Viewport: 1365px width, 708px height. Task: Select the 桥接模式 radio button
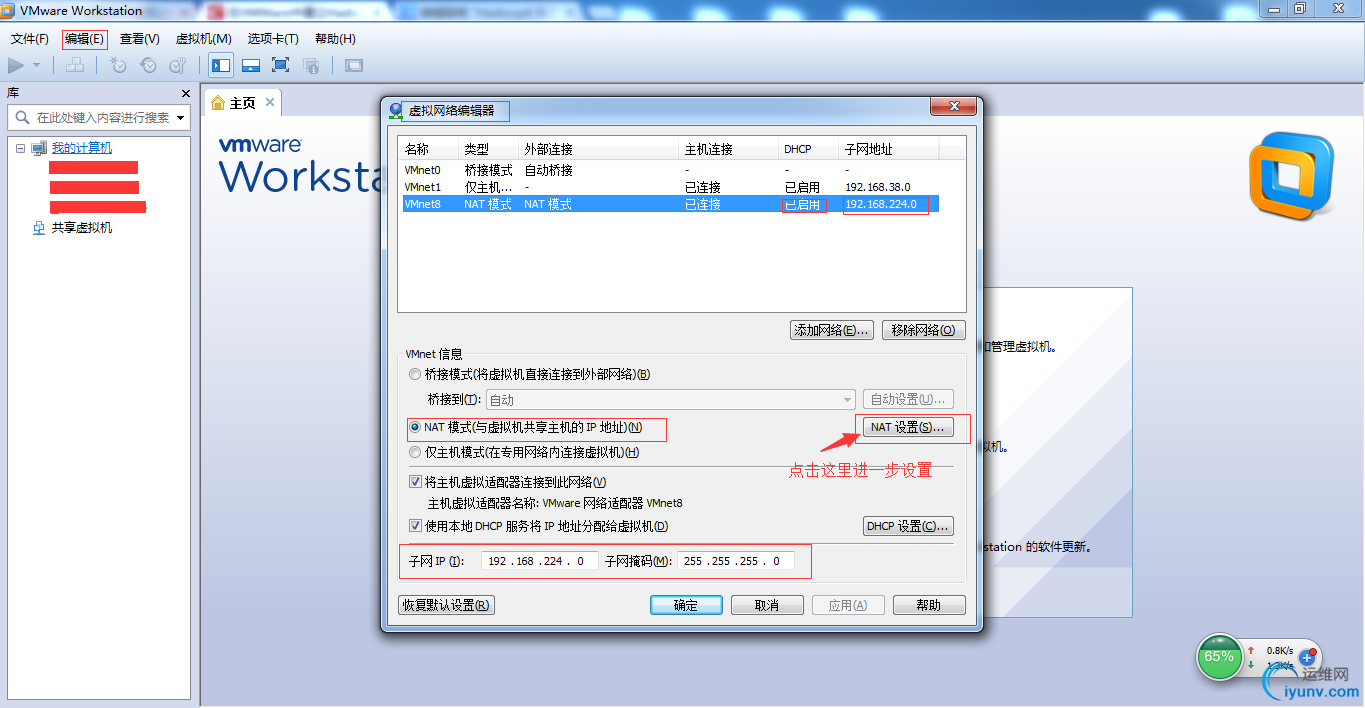pos(414,374)
